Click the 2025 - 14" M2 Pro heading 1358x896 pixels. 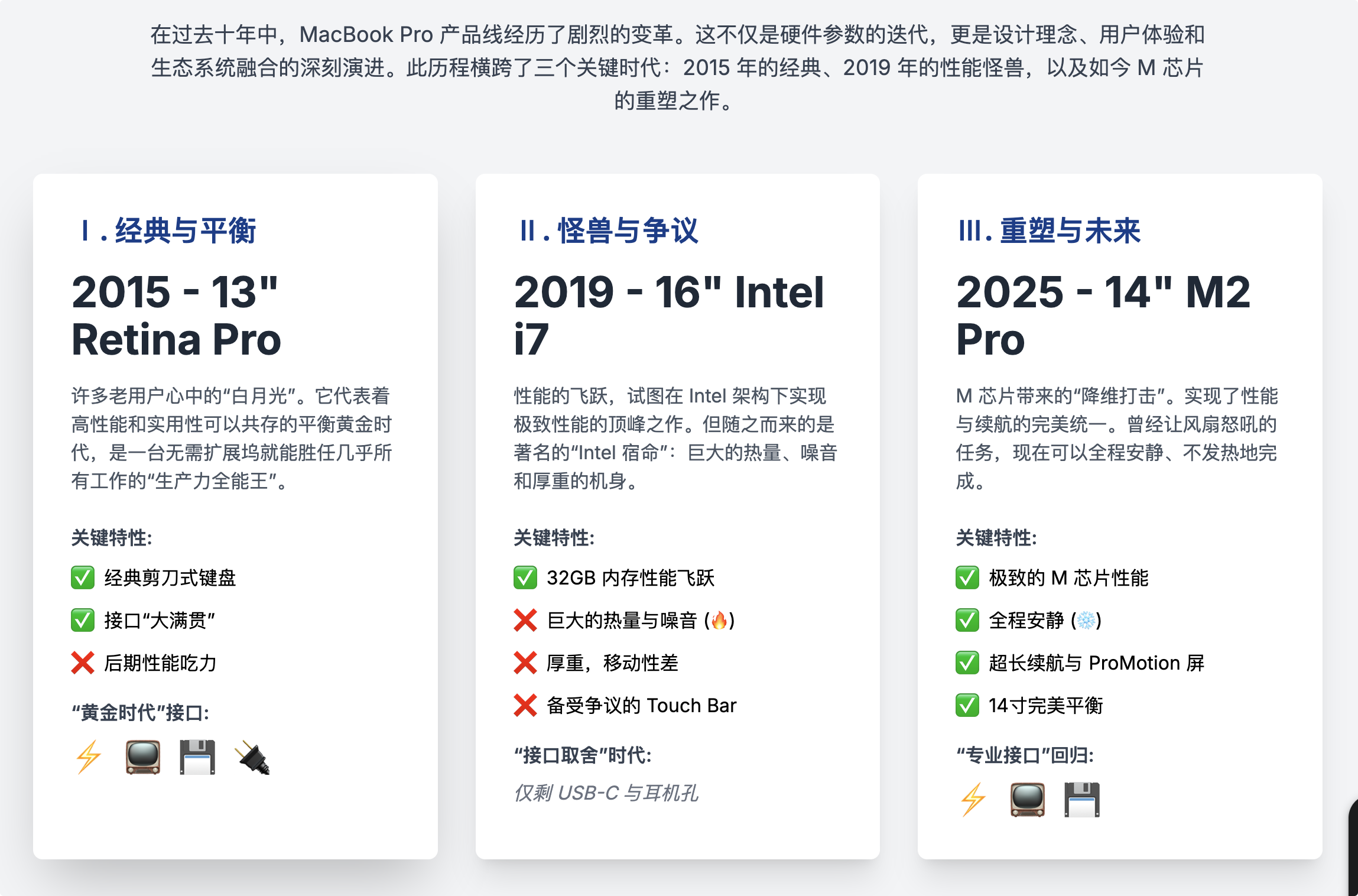[1103, 316]
